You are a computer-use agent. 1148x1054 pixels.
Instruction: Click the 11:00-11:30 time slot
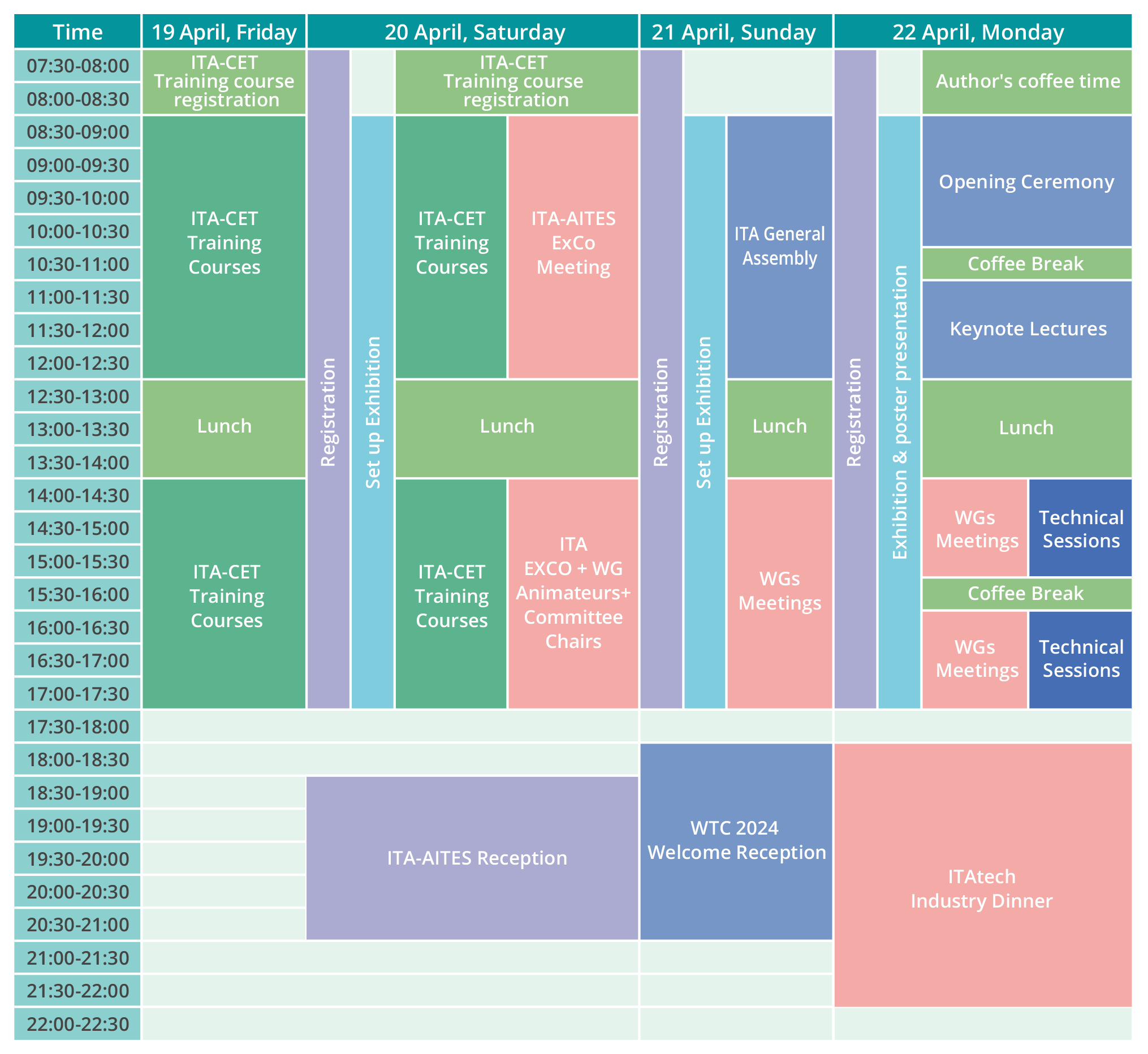(x=77, y=297)
